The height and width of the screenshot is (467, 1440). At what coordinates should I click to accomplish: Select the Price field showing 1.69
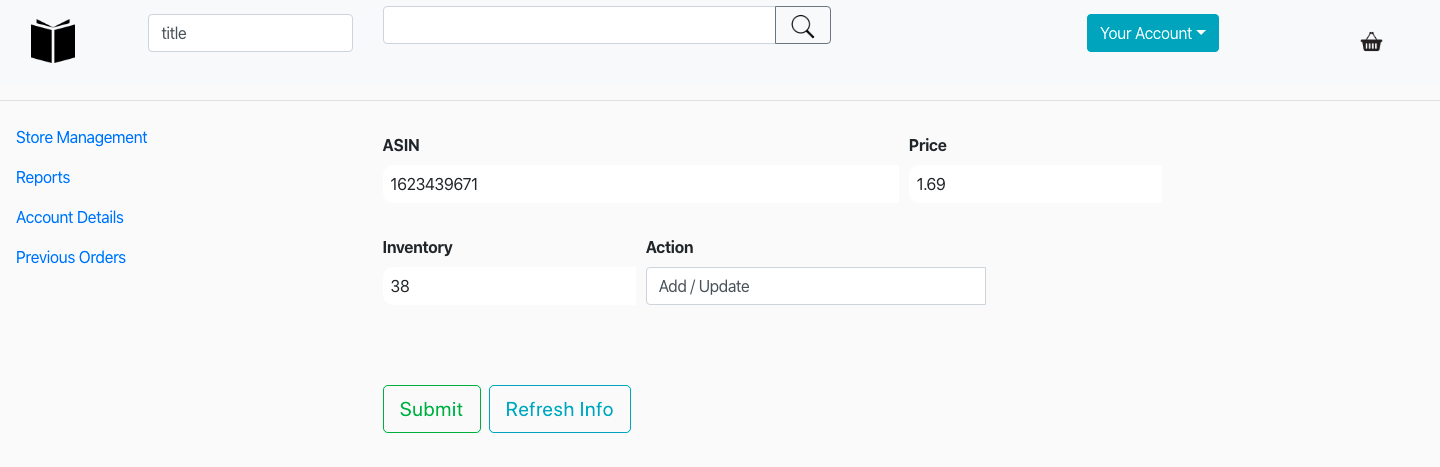click(1035, 184)
